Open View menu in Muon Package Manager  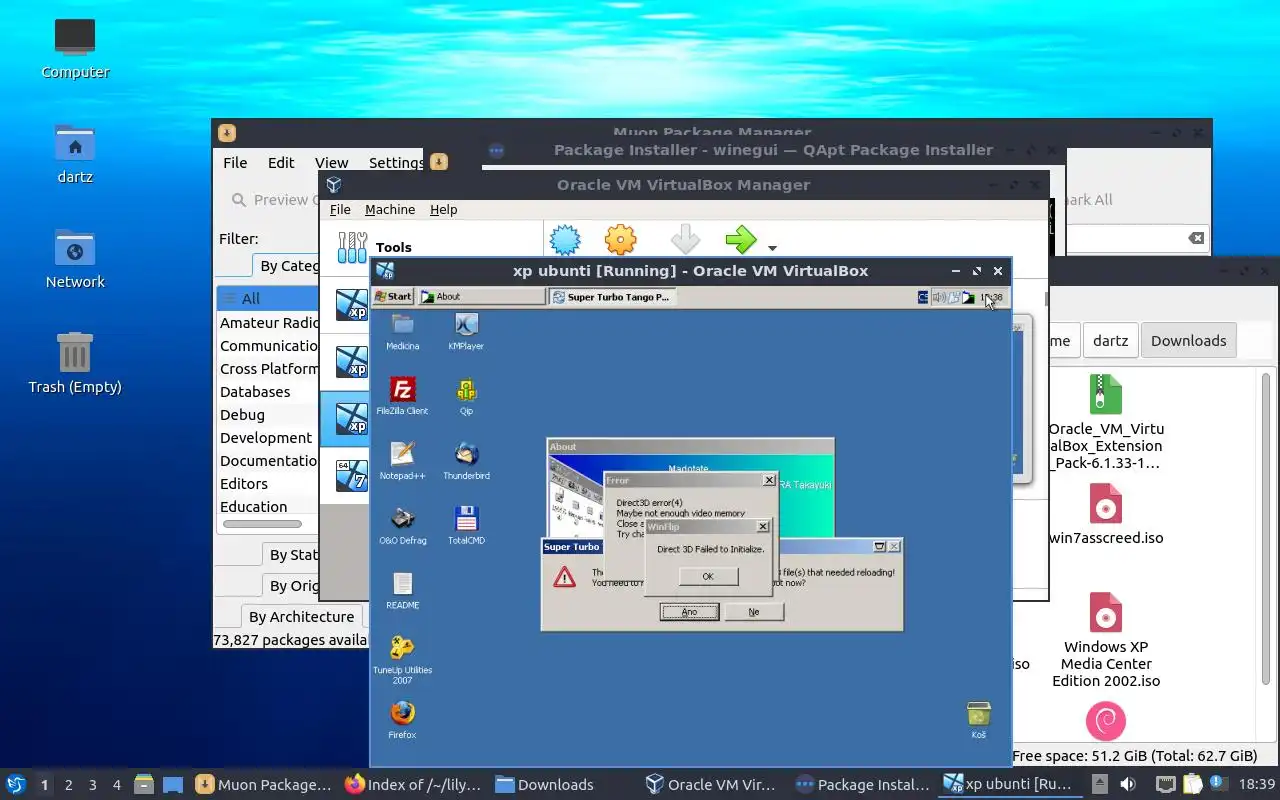tap(332, 162)
